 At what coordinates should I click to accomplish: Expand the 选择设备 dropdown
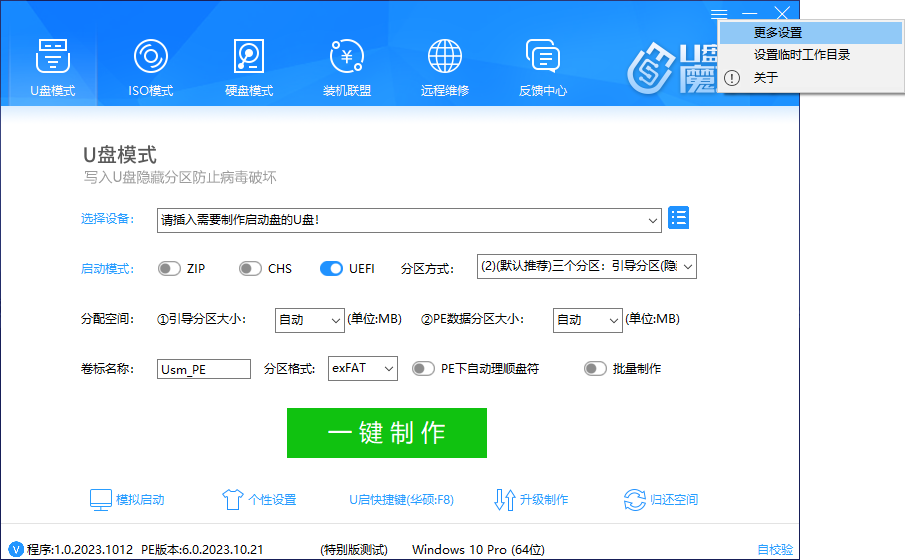point(652,221)
